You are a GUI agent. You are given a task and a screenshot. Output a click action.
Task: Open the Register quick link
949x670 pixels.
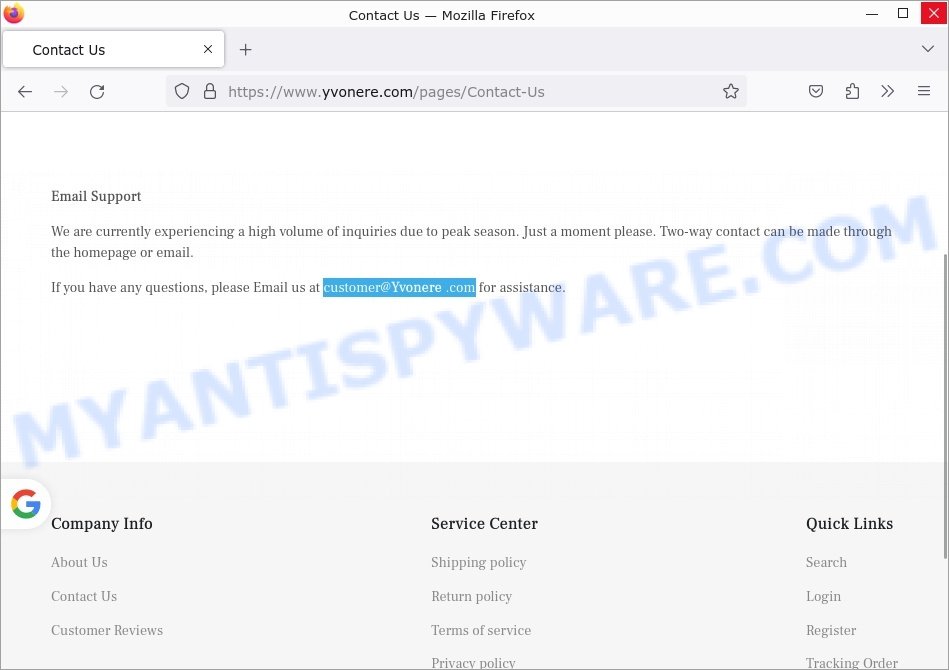coord(831,631)
